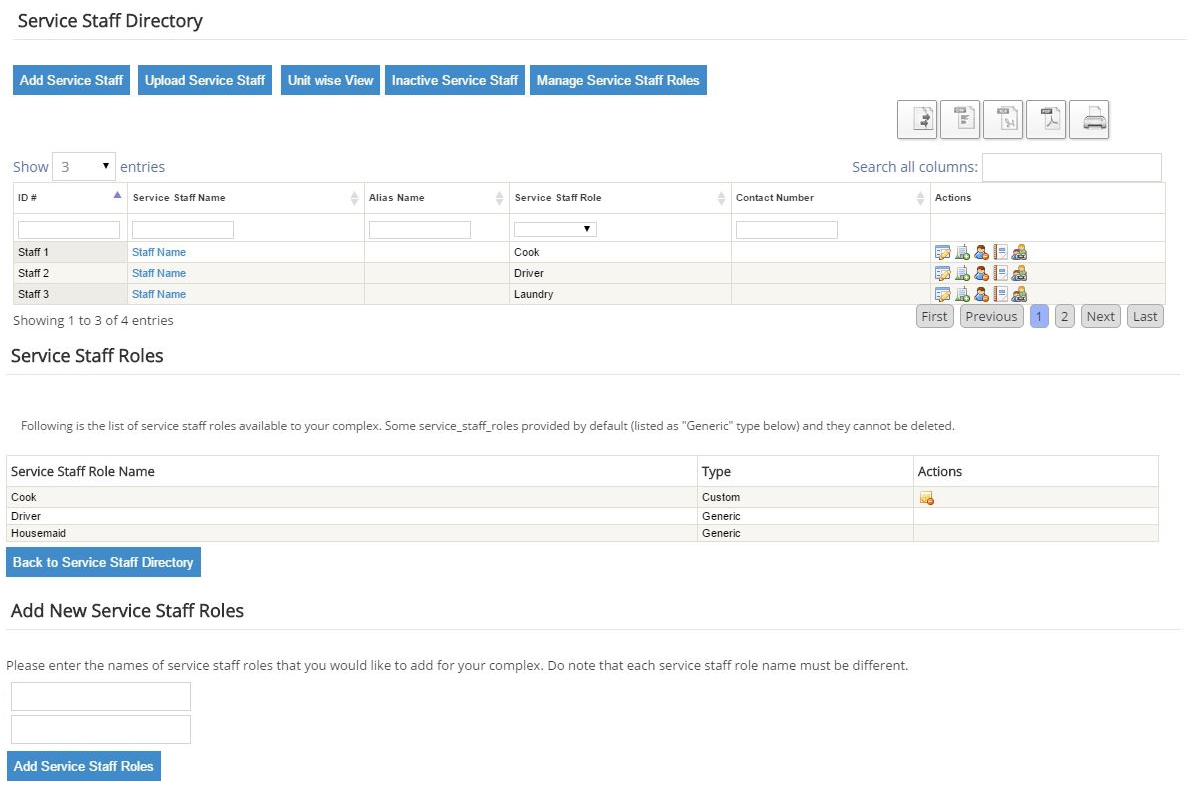Delete the Cook custom role icon

[927, 498]
